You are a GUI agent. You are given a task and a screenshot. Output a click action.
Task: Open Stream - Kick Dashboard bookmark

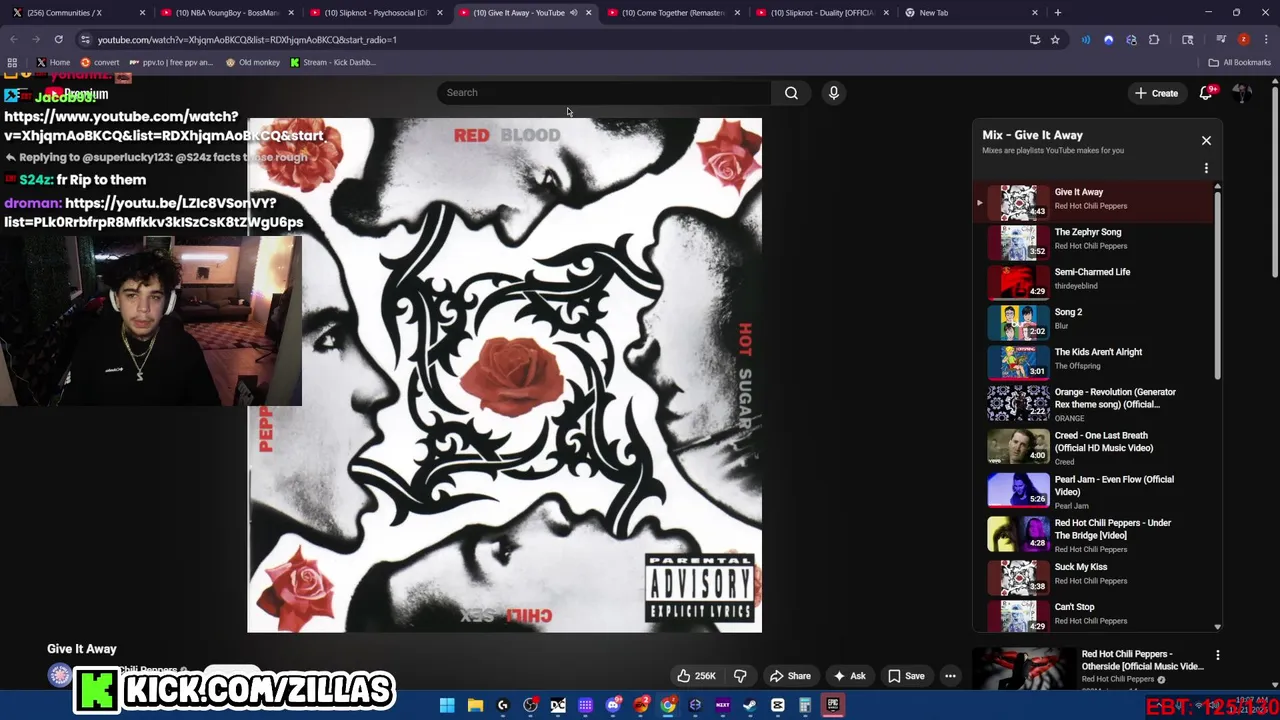pos(333,62)
